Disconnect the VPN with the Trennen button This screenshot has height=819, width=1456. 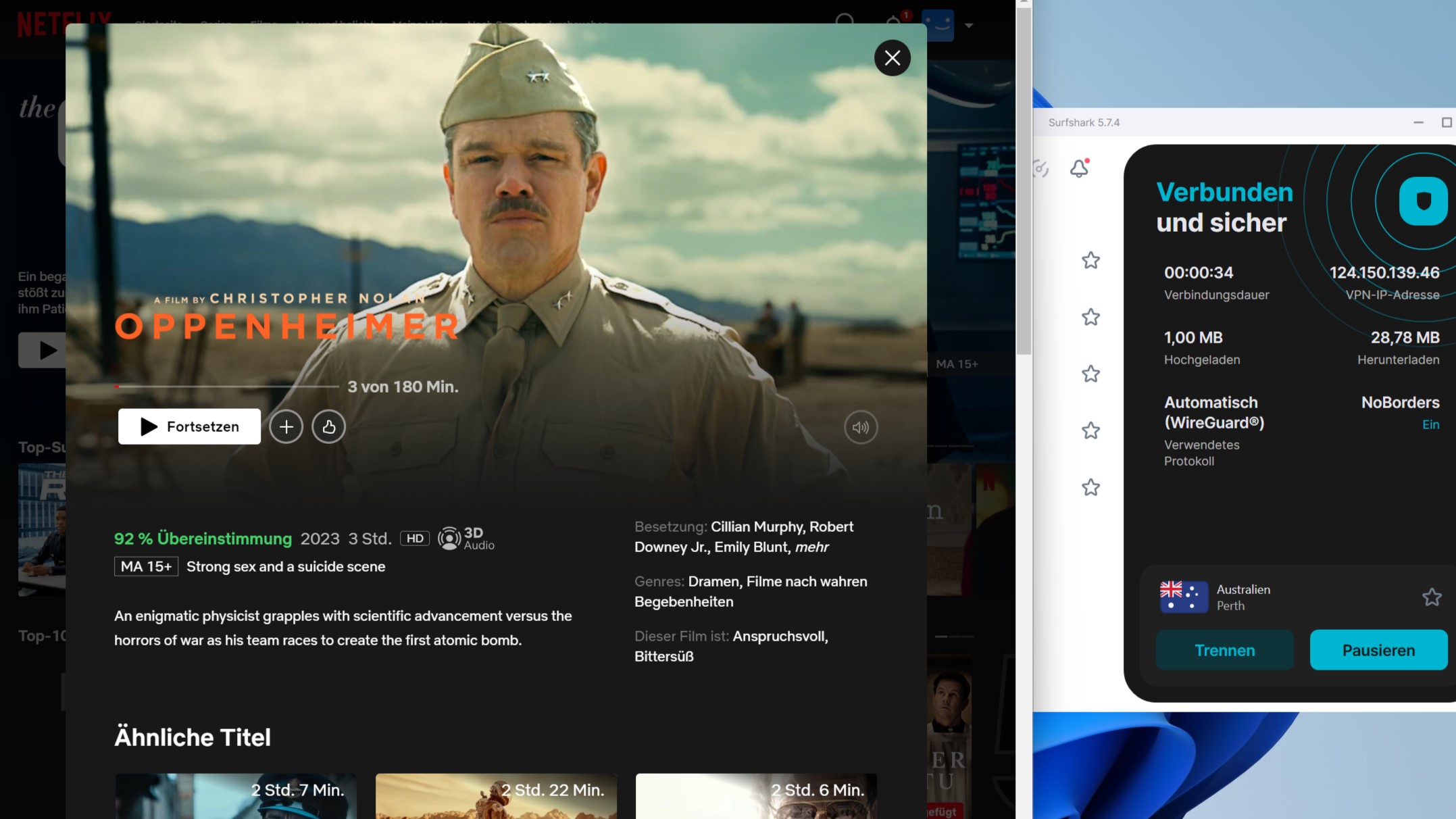click(1224, 650)
